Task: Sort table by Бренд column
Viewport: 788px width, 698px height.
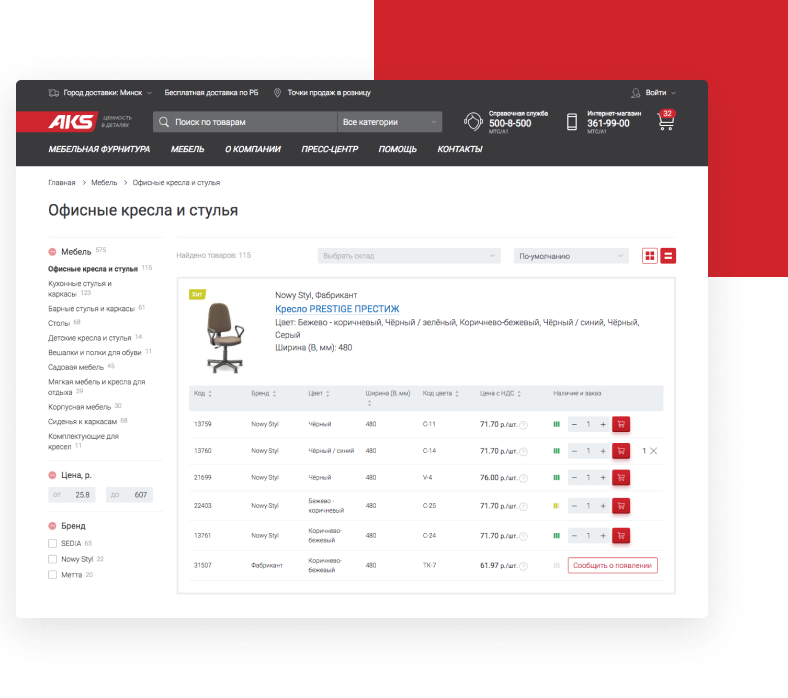Action: tap(264, 393)
